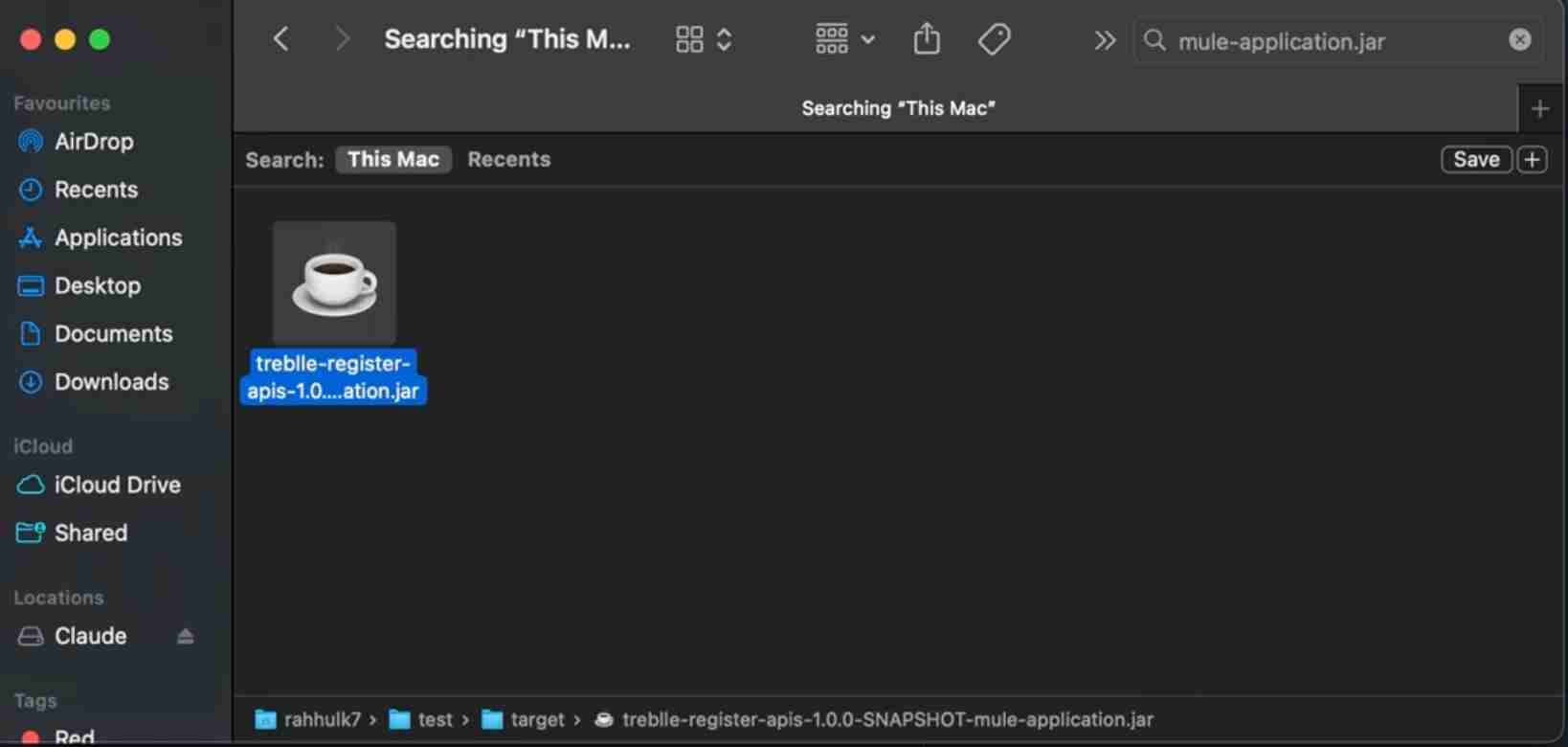The width and height of the screenshot is (1568, 747).
Task: Open the icon view switcher dropdown
Action: click(x=704, y=39)
